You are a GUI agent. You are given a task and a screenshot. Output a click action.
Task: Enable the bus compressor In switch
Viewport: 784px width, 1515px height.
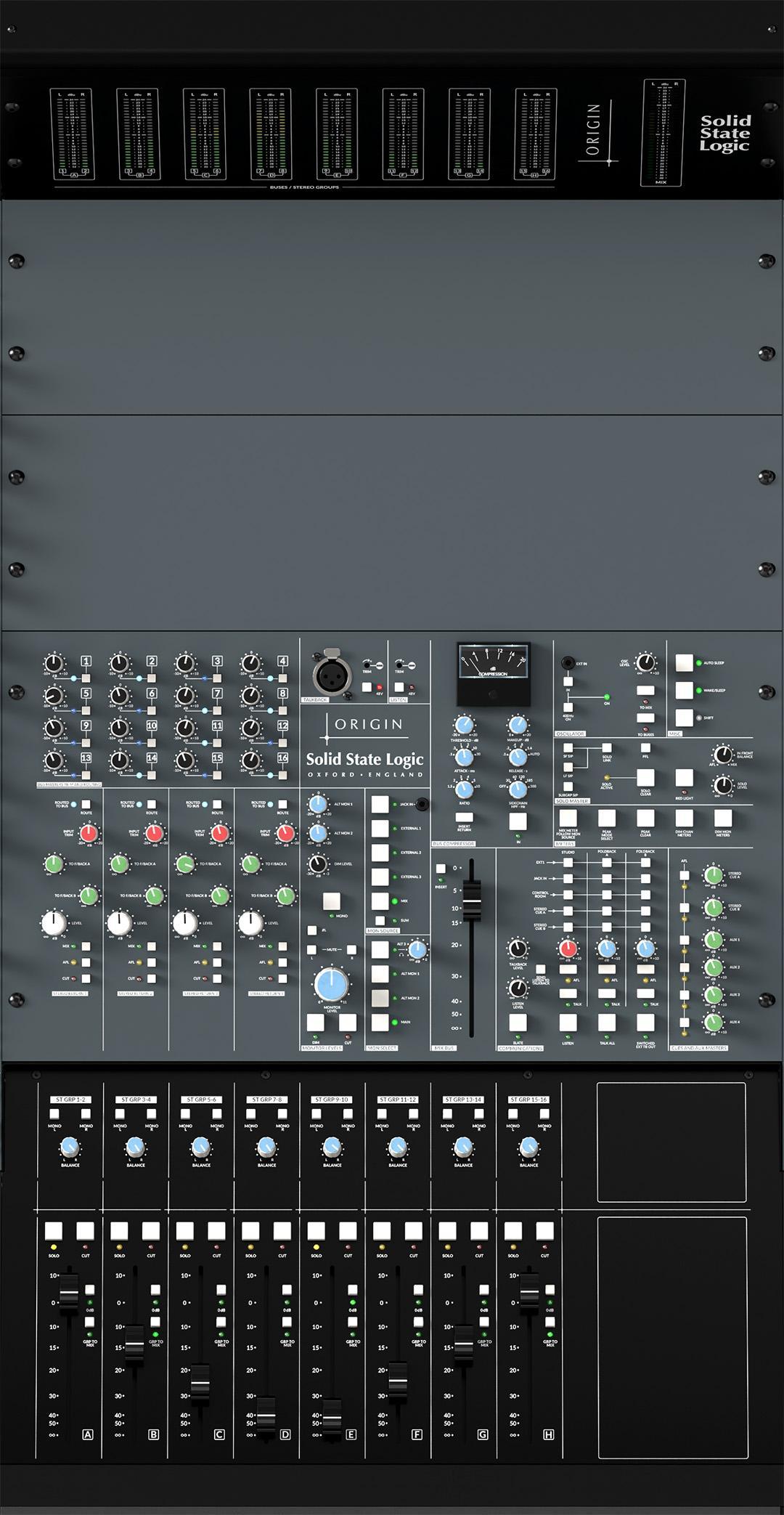pos(518,821)
